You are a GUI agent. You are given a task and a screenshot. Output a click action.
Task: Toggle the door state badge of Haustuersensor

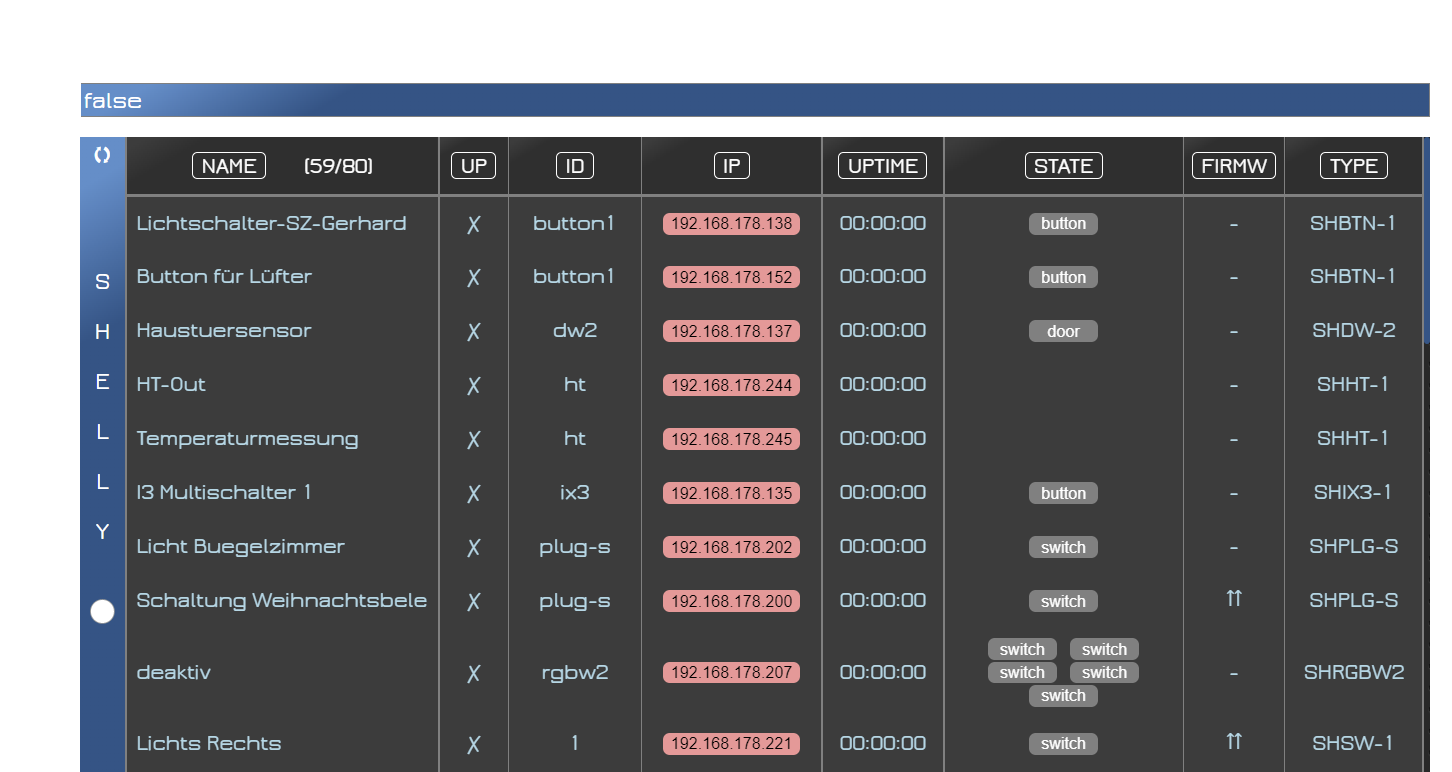point(1062,331)
